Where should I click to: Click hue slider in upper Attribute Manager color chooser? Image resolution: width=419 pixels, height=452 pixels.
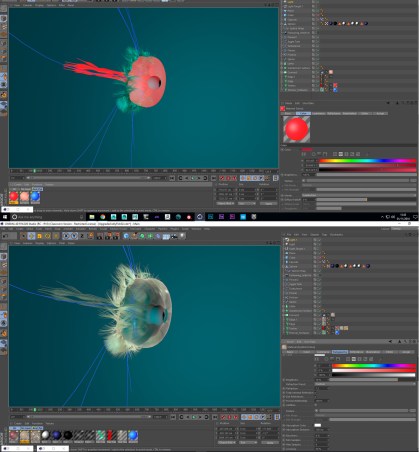tap(368, 161)
